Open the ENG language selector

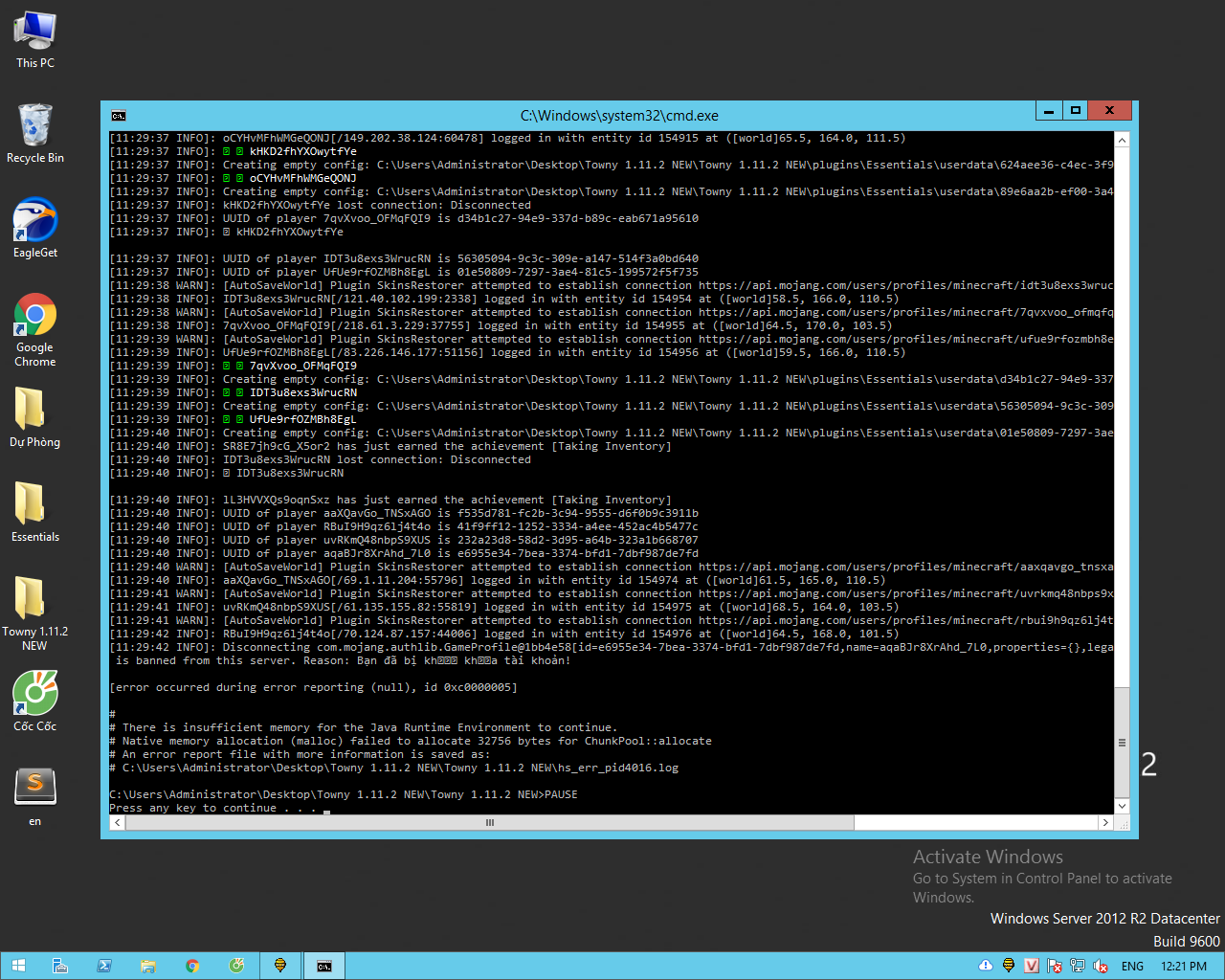click(x=1132, y=966)
